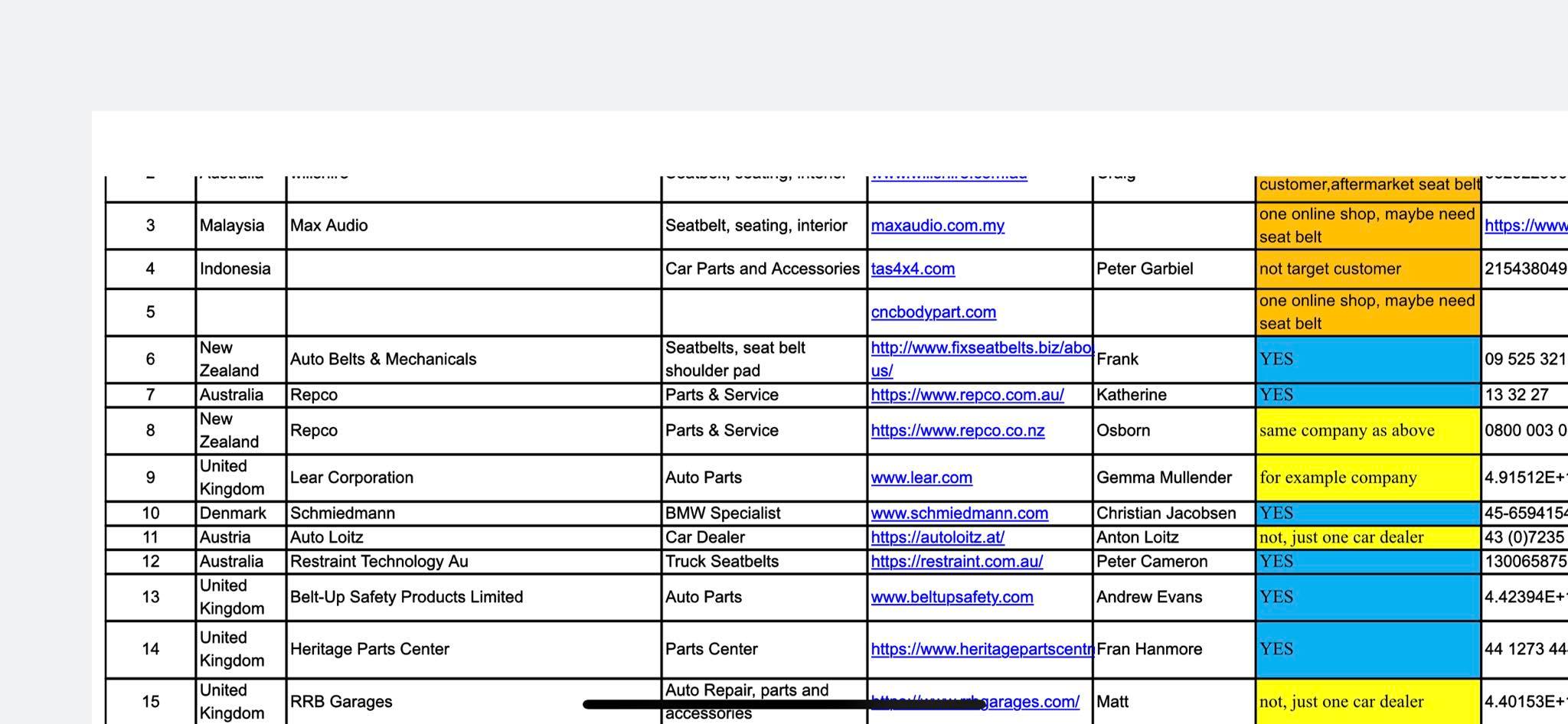
Task: Select the row number 9 cell
Action: point(150,478)
